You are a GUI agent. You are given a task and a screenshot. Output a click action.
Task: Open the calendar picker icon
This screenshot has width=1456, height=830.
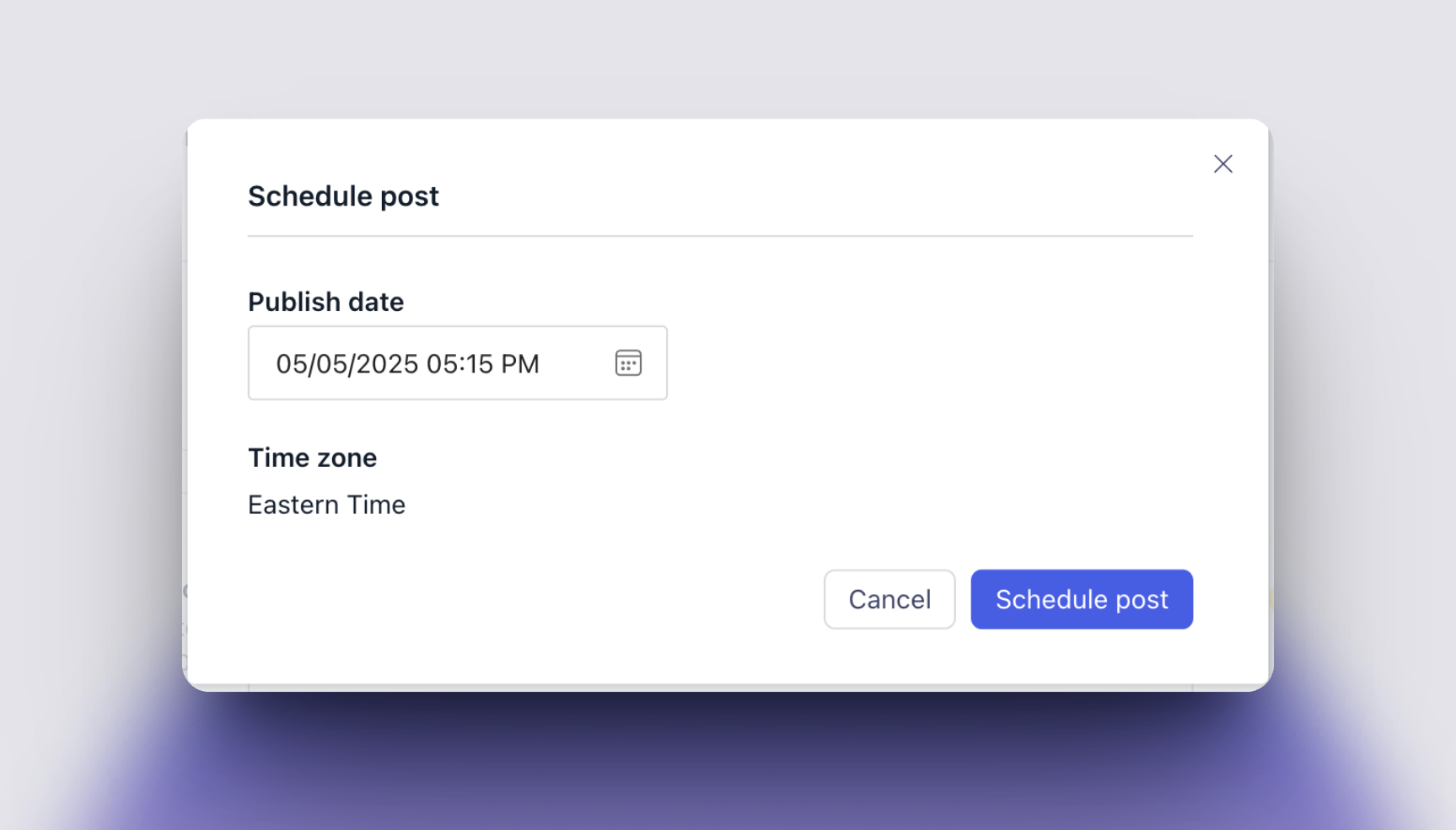[x=628, y=363]
